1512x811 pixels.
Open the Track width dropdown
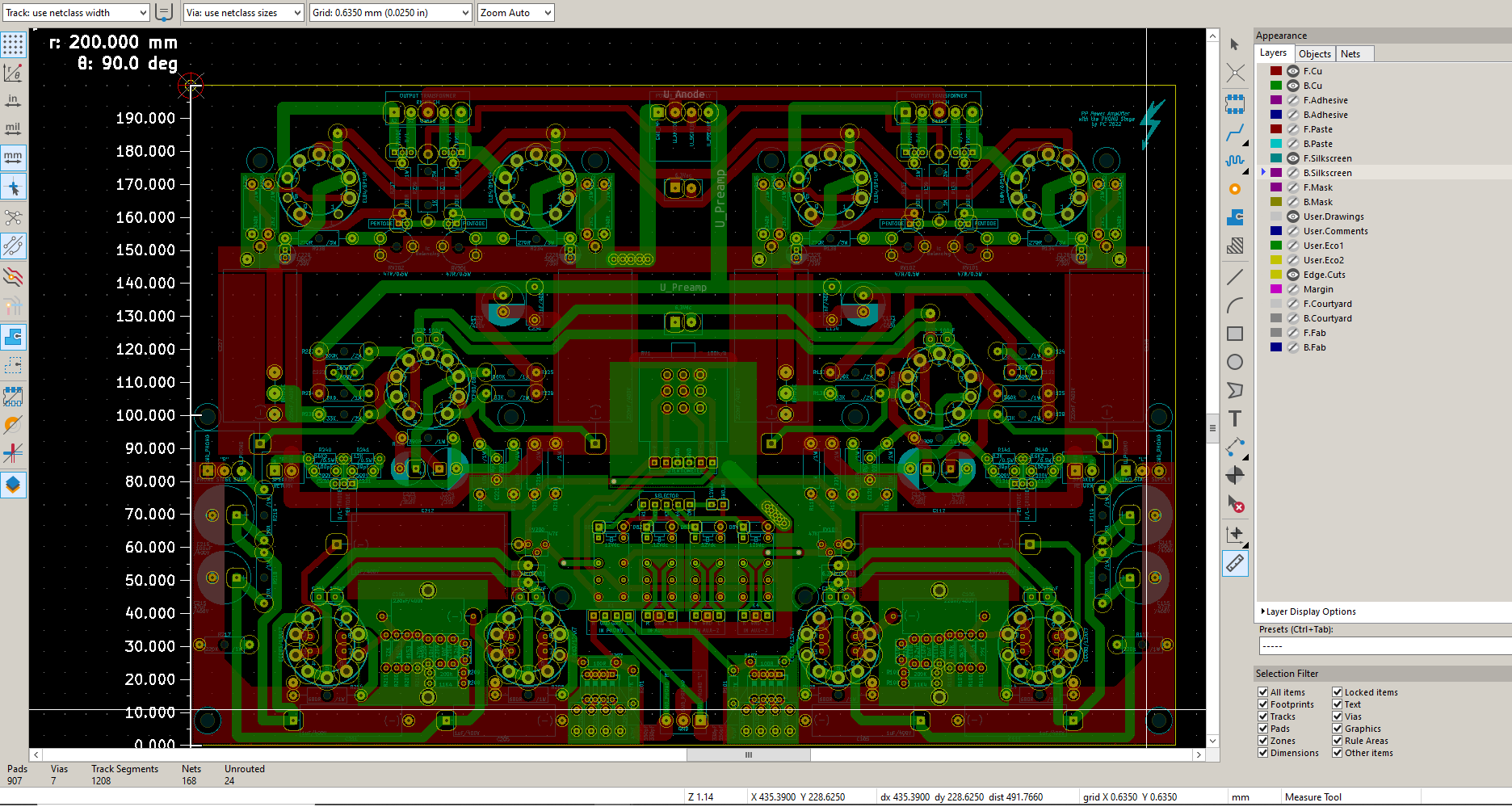coord(76,13)
